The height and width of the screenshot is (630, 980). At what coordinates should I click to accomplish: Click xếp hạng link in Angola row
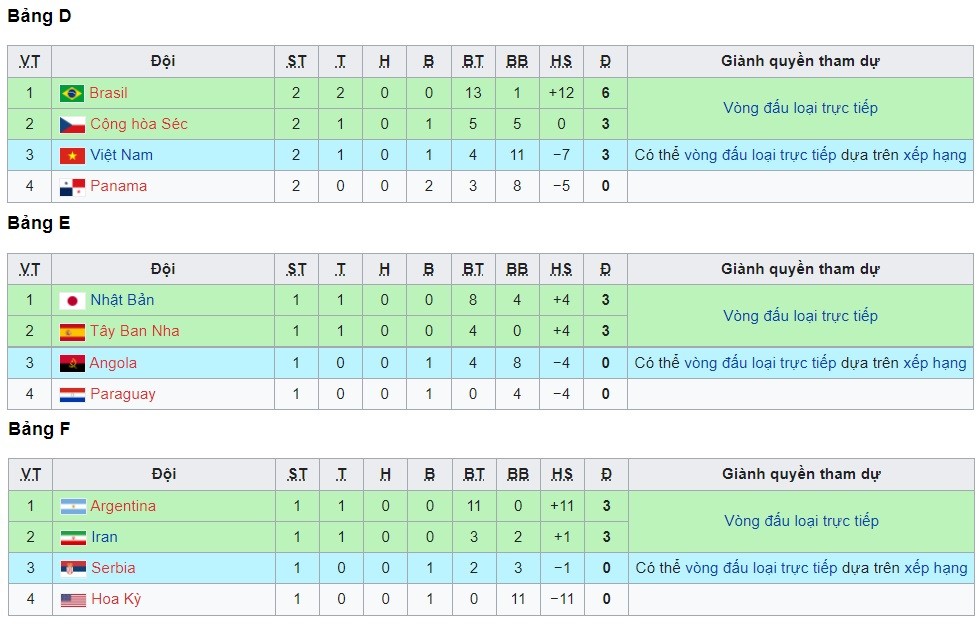pyautogui.click(x=935, y=363)
